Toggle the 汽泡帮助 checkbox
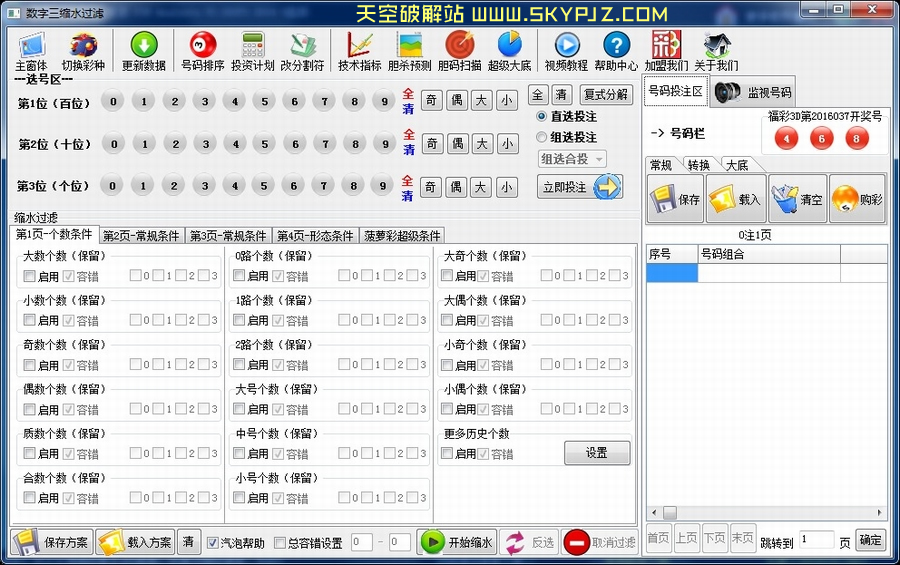 coord(213,543)
